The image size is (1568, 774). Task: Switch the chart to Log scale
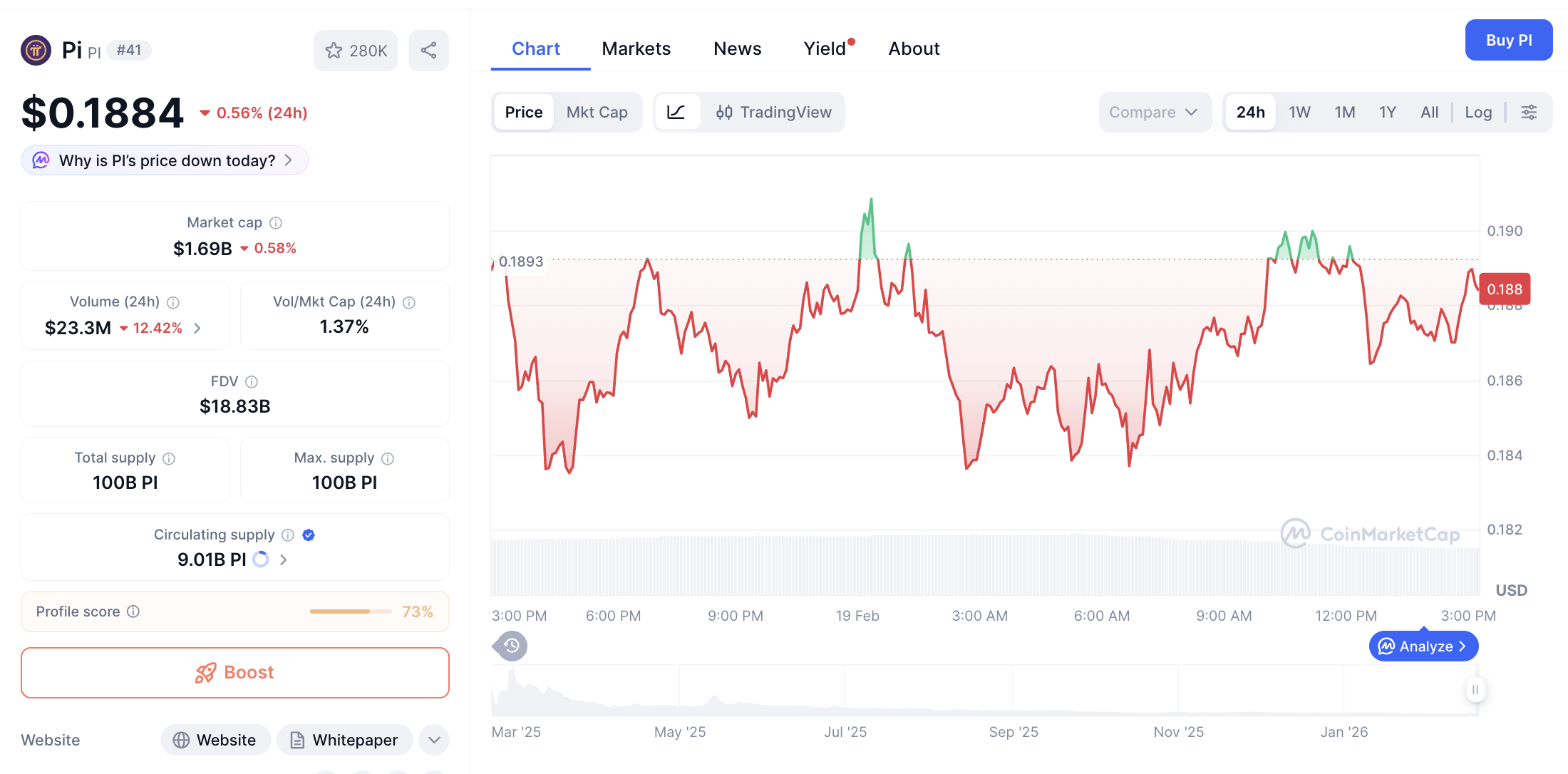[x=1478, y=112]
